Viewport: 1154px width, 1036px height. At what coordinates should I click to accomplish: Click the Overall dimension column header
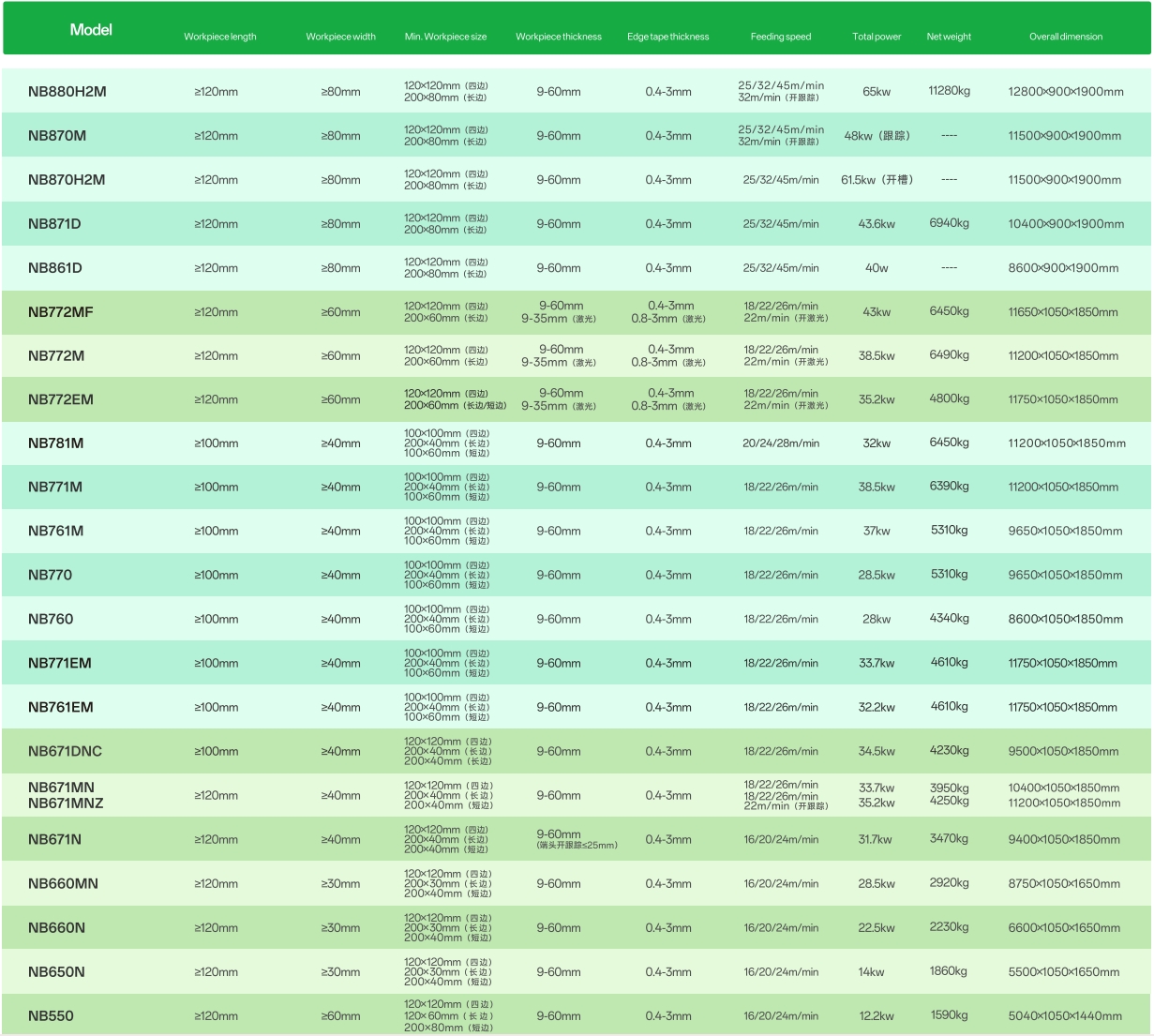[x=1065, y=37]
